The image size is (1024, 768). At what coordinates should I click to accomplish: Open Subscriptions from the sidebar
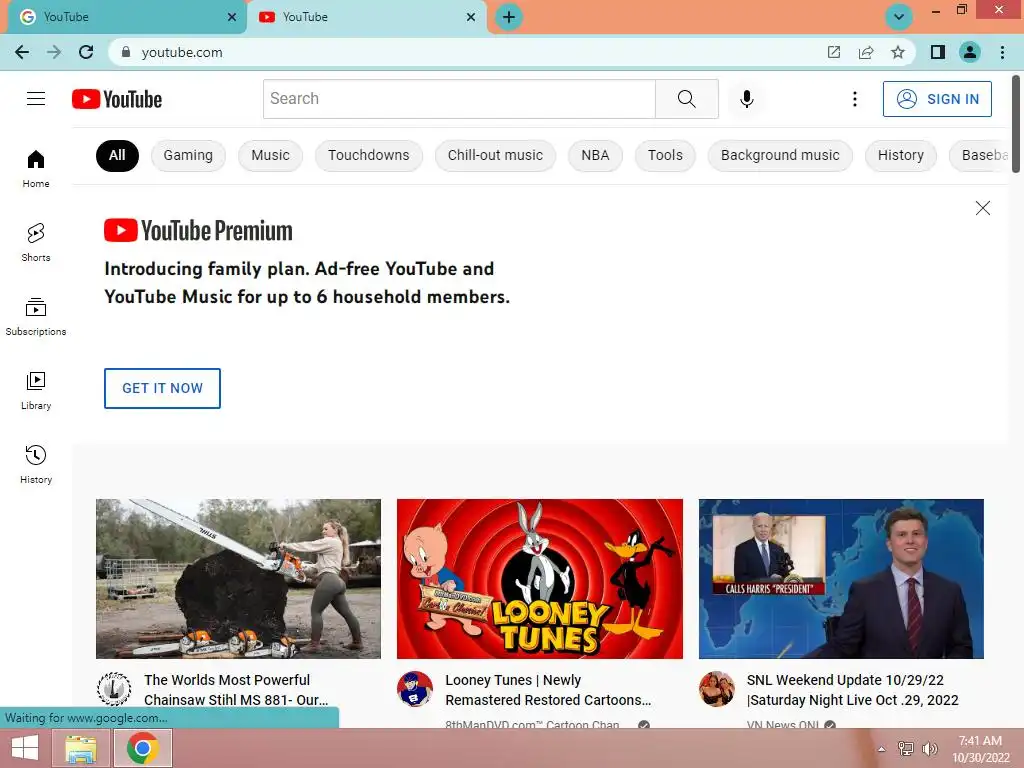(36, 316)
